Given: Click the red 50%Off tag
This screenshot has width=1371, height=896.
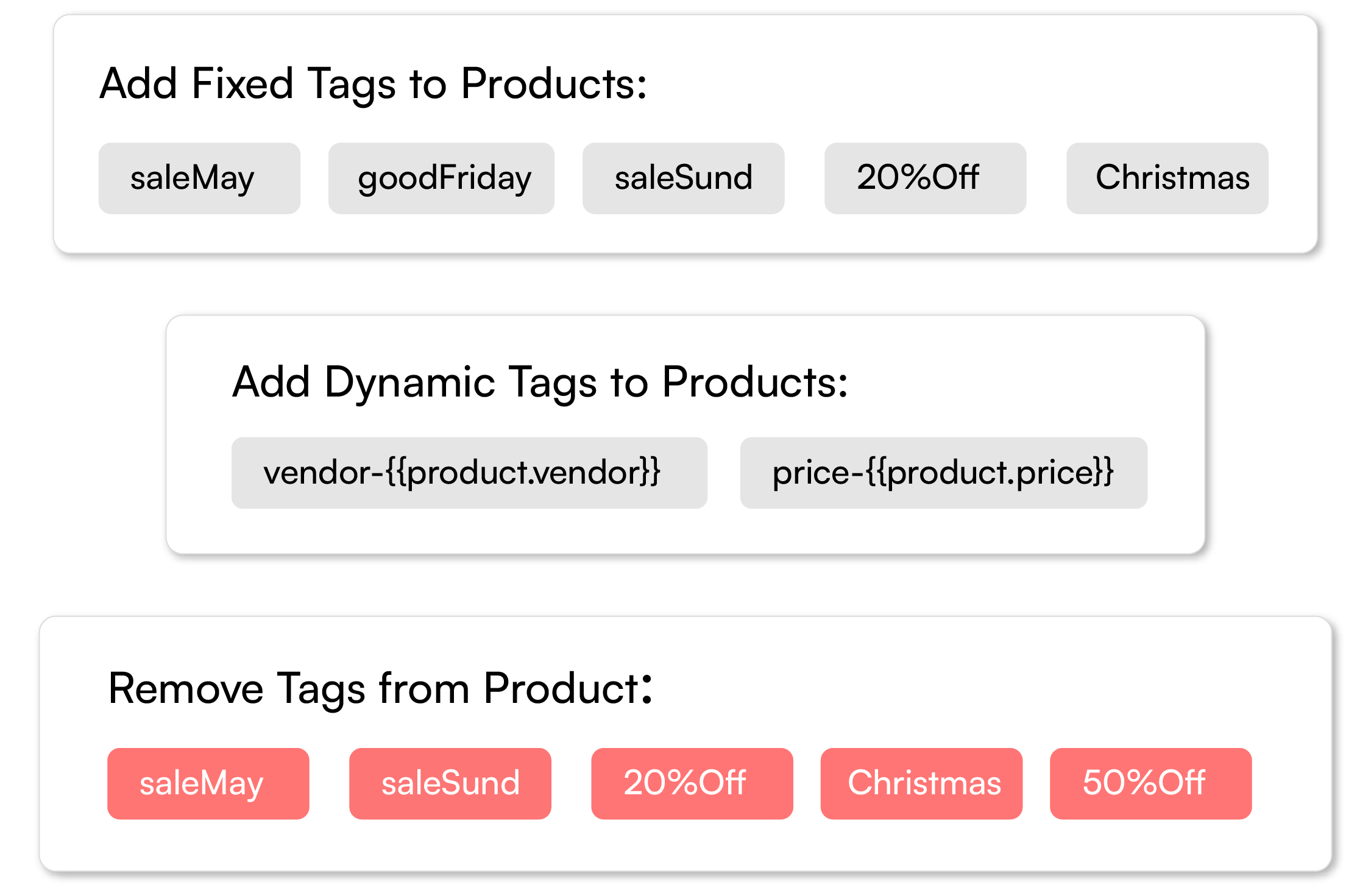Looking at the screenshot, I should tap(1150, 783).
